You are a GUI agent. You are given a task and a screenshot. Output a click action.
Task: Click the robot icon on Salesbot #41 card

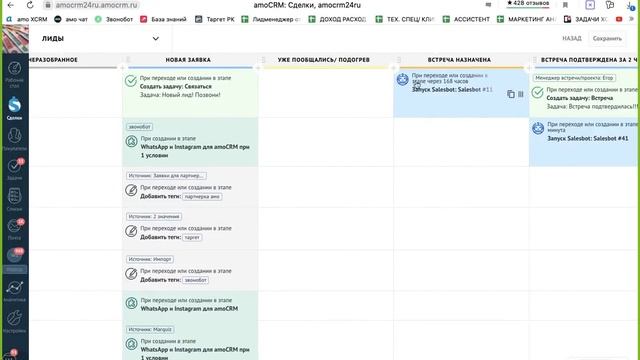coord(538,128)
